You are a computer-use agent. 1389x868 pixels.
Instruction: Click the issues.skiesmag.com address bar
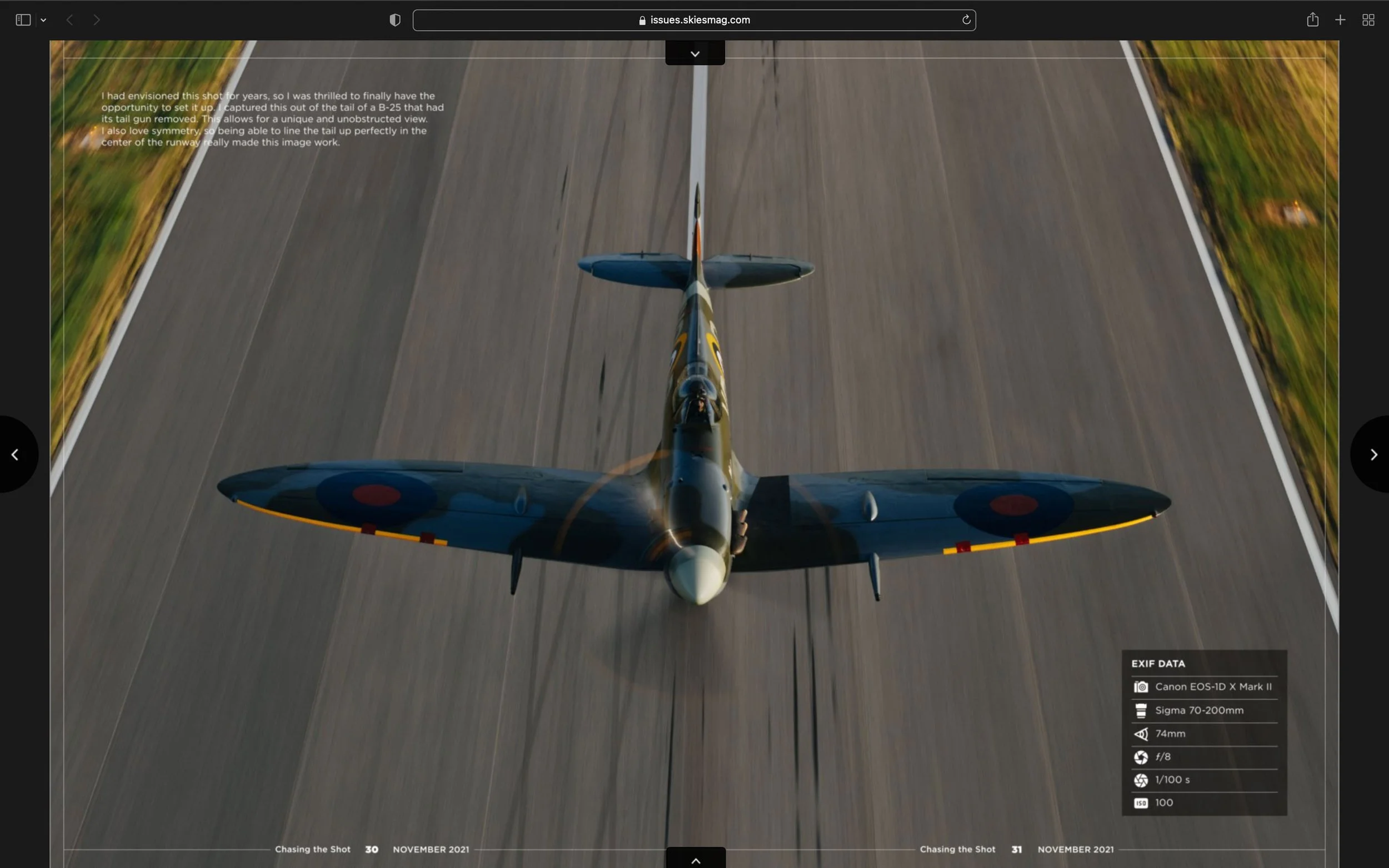tap(694, 20)
